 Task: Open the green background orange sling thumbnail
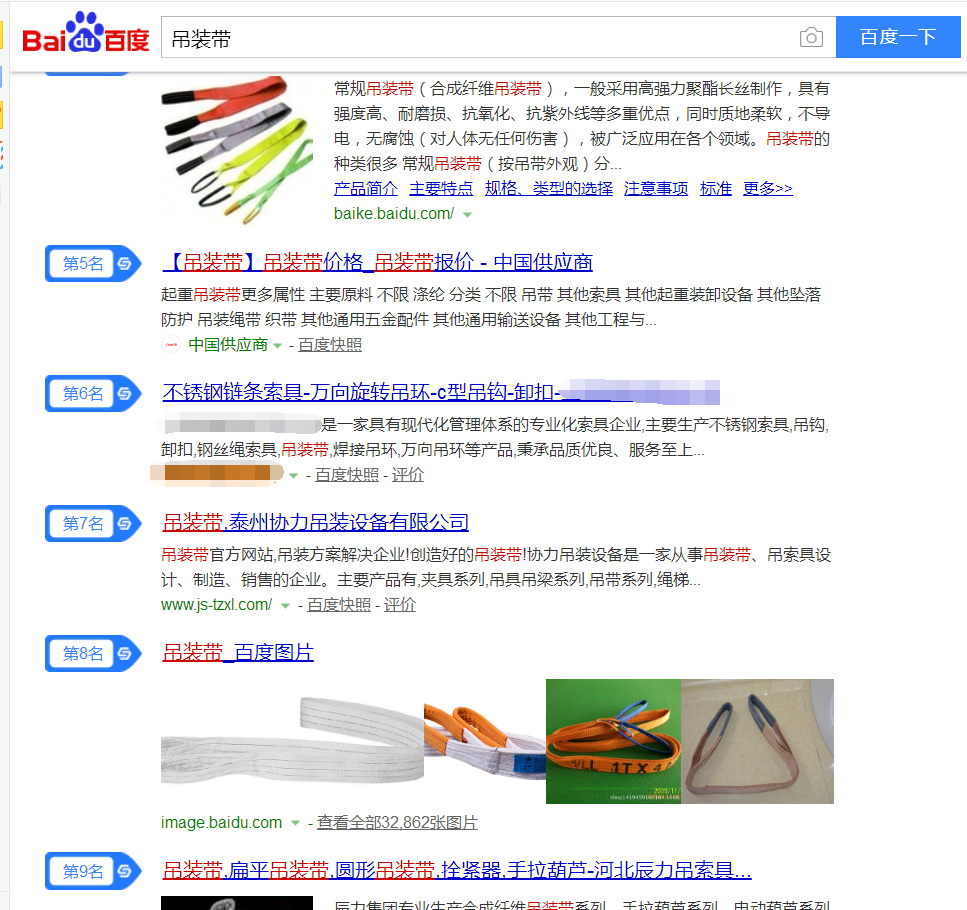tap(613, 741)
